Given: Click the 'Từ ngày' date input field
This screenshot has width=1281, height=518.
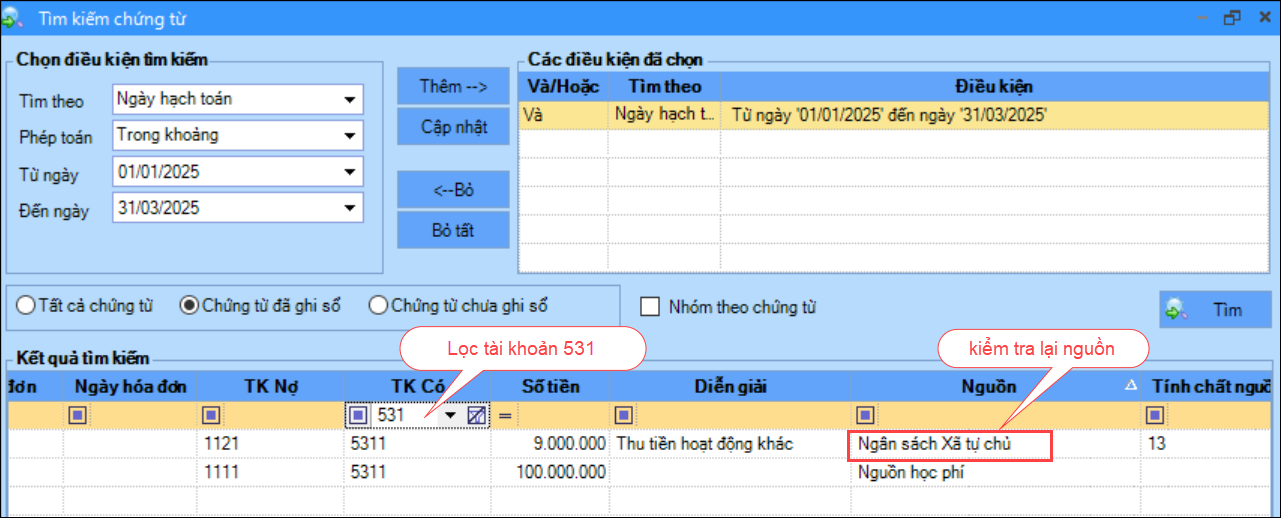Looking at the screenshot, I should click(x=225, y=172).
